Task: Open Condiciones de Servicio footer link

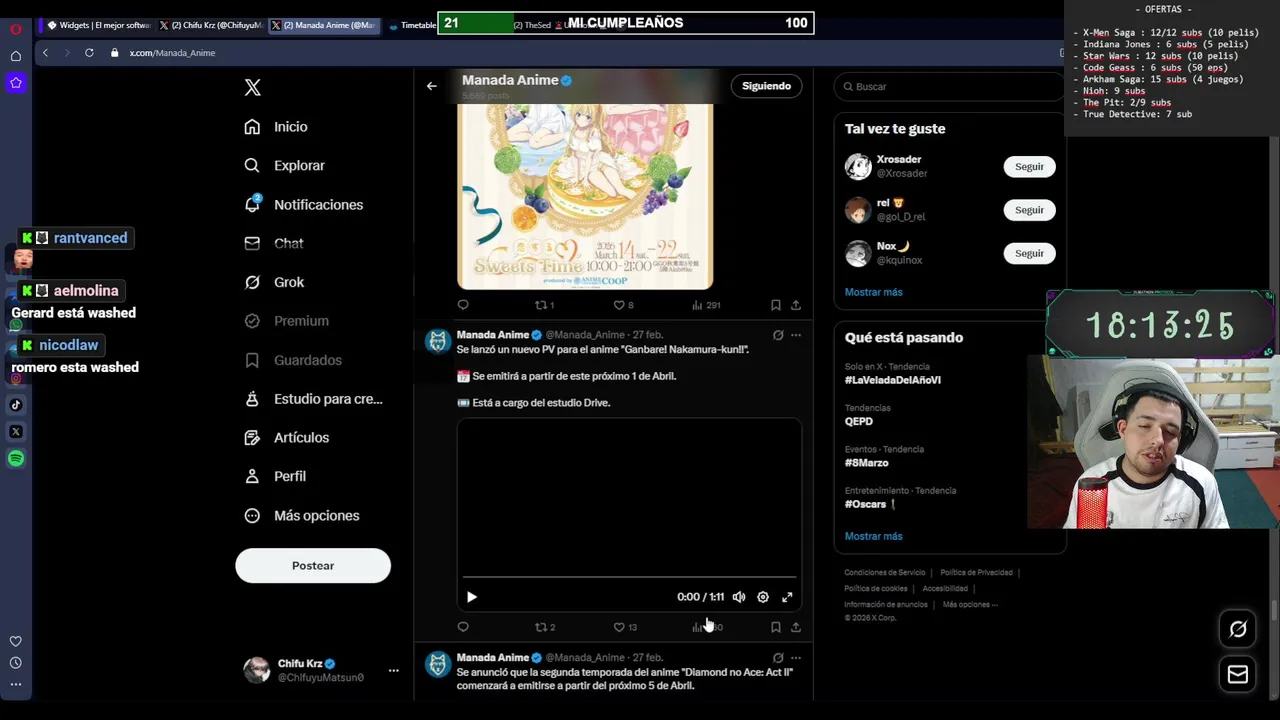Action: [885, 573]
